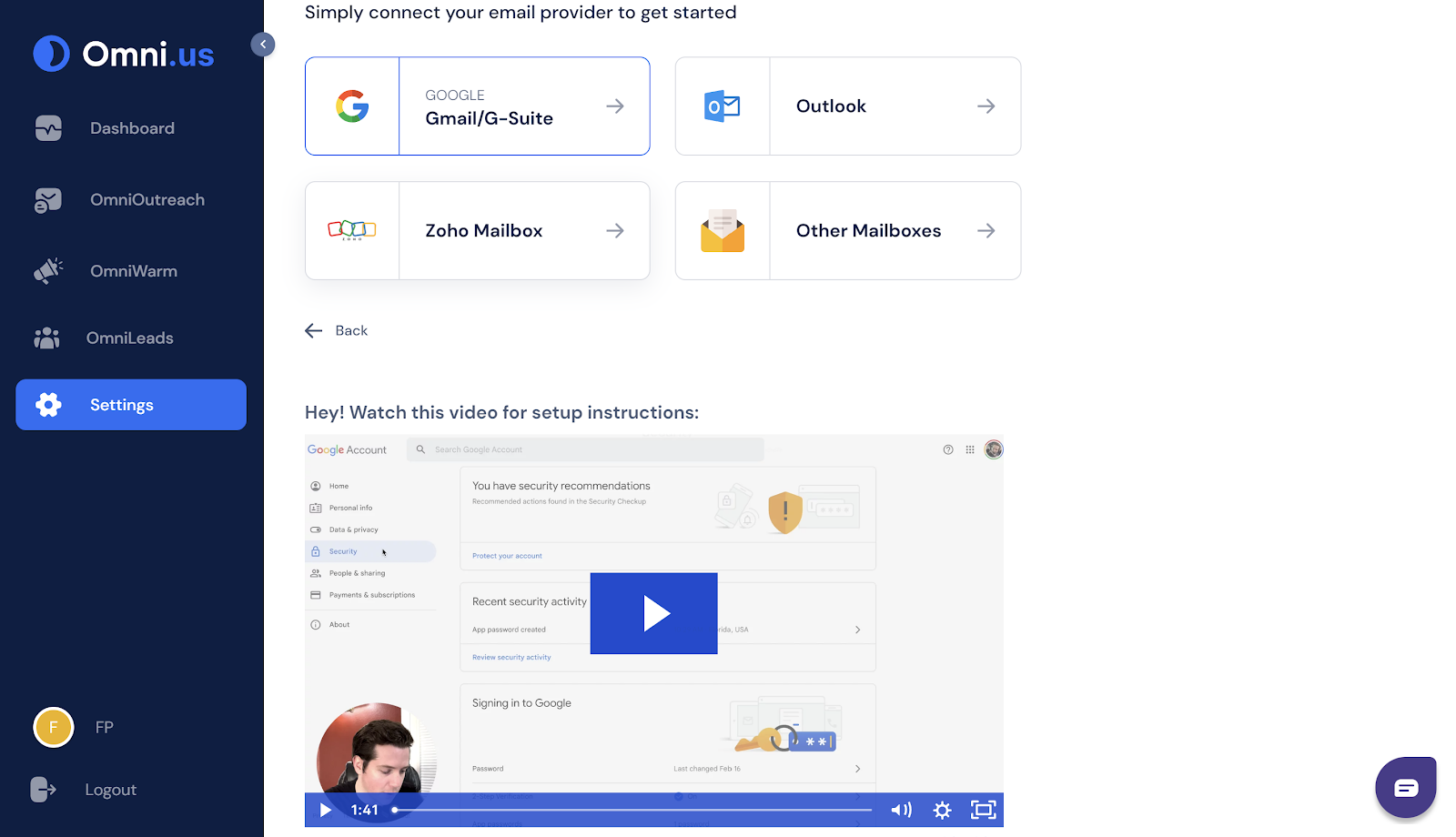Open the Dashboard page
Viewport: 1456px width, 837px height.
coord(131,128)
